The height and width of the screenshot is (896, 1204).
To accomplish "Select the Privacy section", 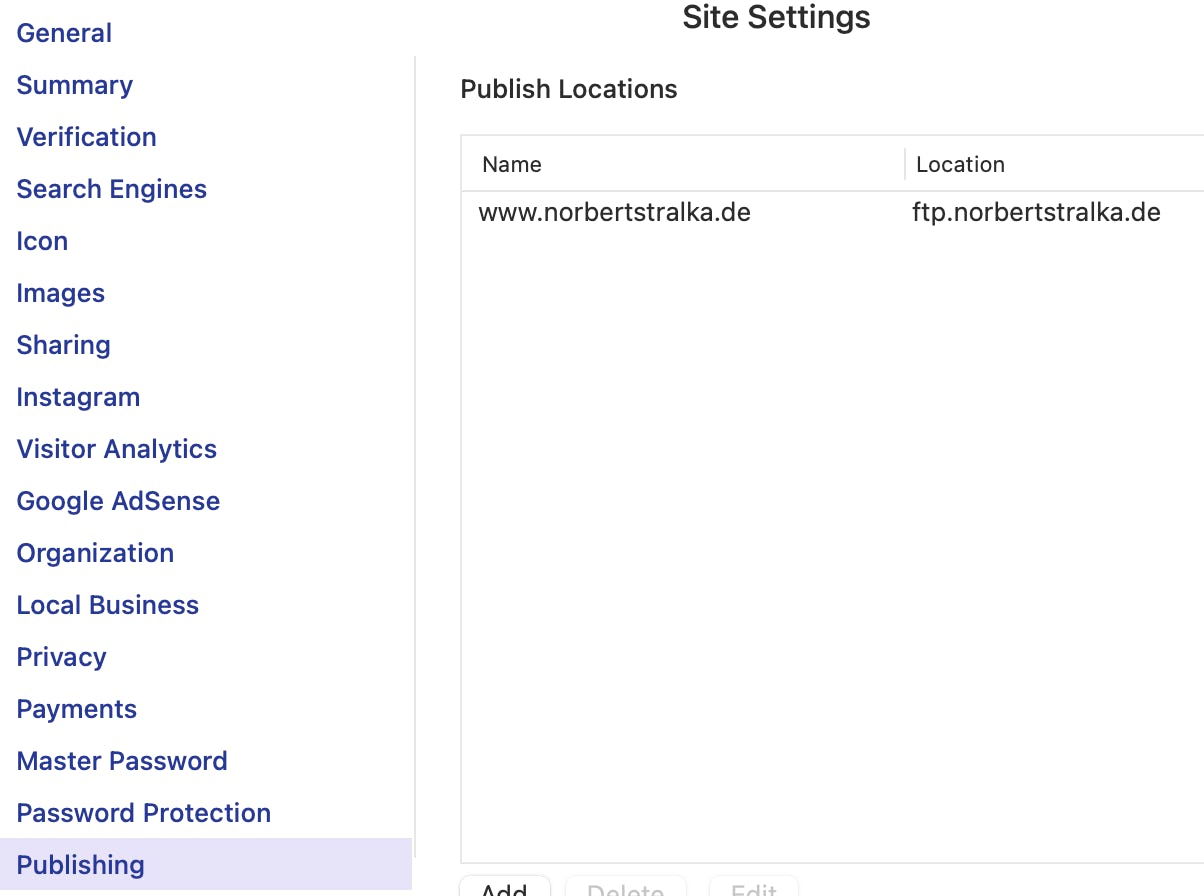I will tap(62, 657).
